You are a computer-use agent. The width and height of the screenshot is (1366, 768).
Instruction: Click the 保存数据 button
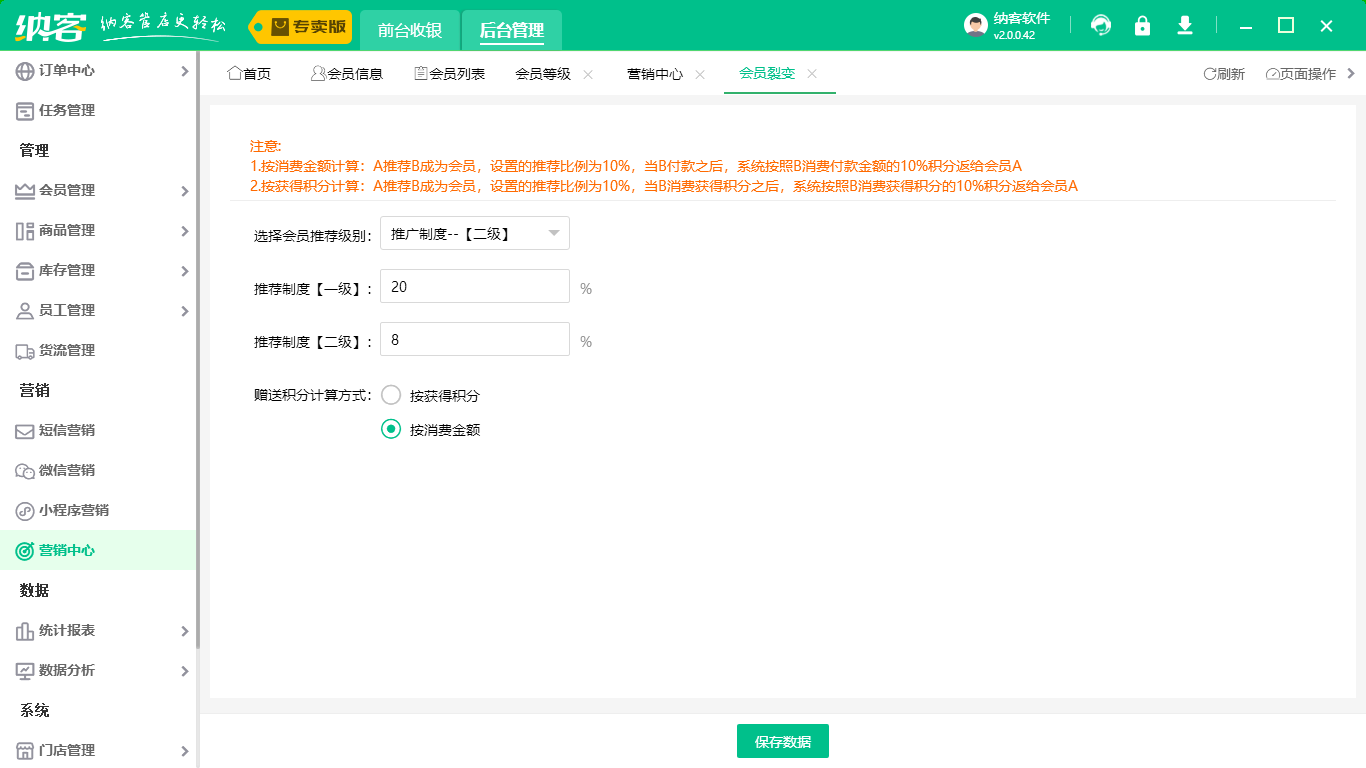[782, 740]
